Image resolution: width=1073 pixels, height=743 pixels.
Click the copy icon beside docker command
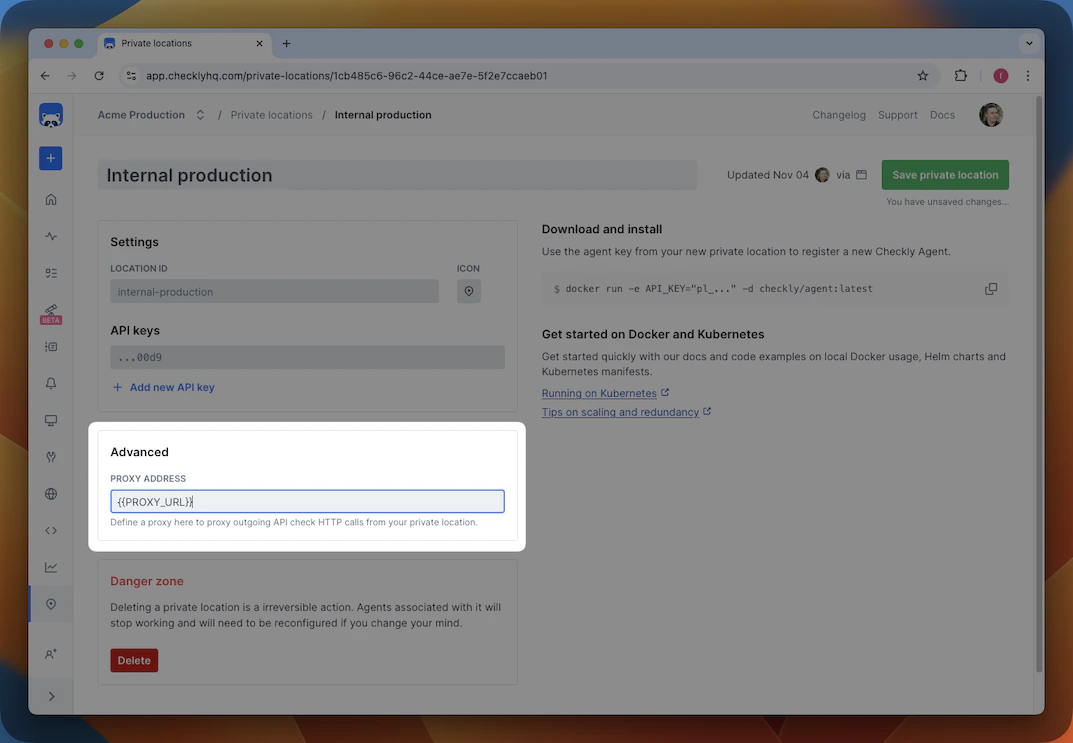coord(991,288)
